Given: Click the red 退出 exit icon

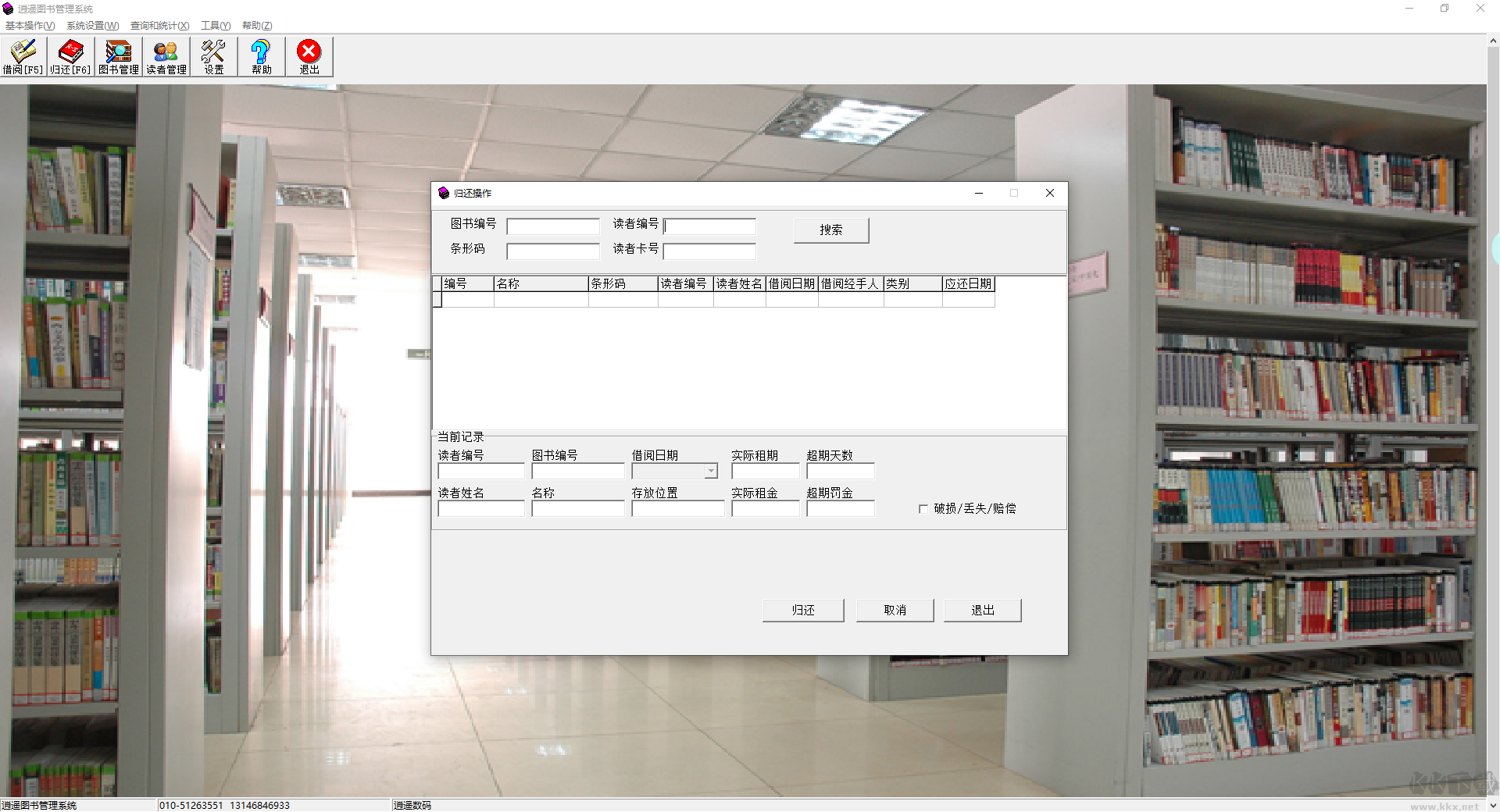Looking at the screenshot, I should click(309, 57).
